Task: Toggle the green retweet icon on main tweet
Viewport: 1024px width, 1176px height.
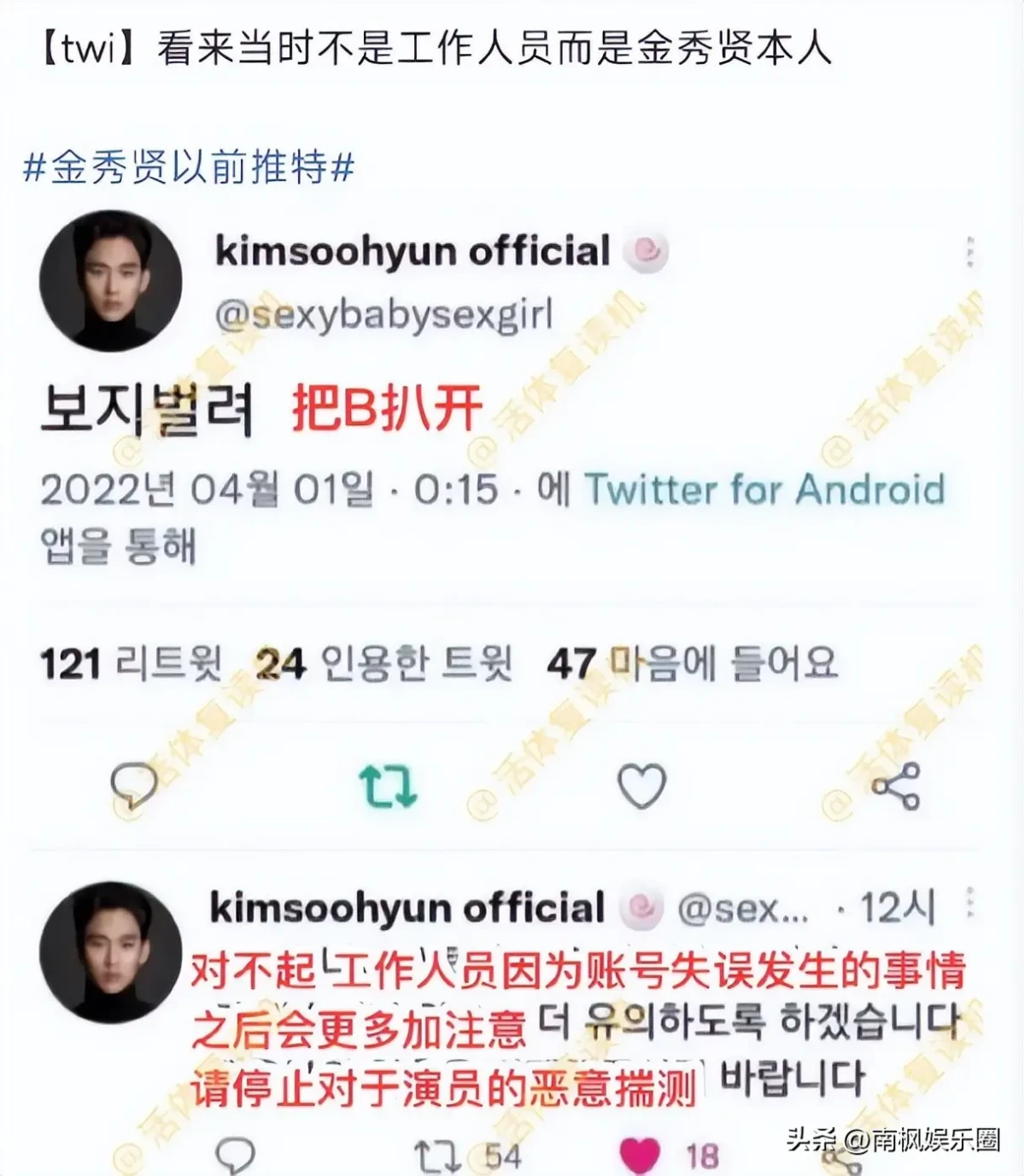Action: pos(388,786)
